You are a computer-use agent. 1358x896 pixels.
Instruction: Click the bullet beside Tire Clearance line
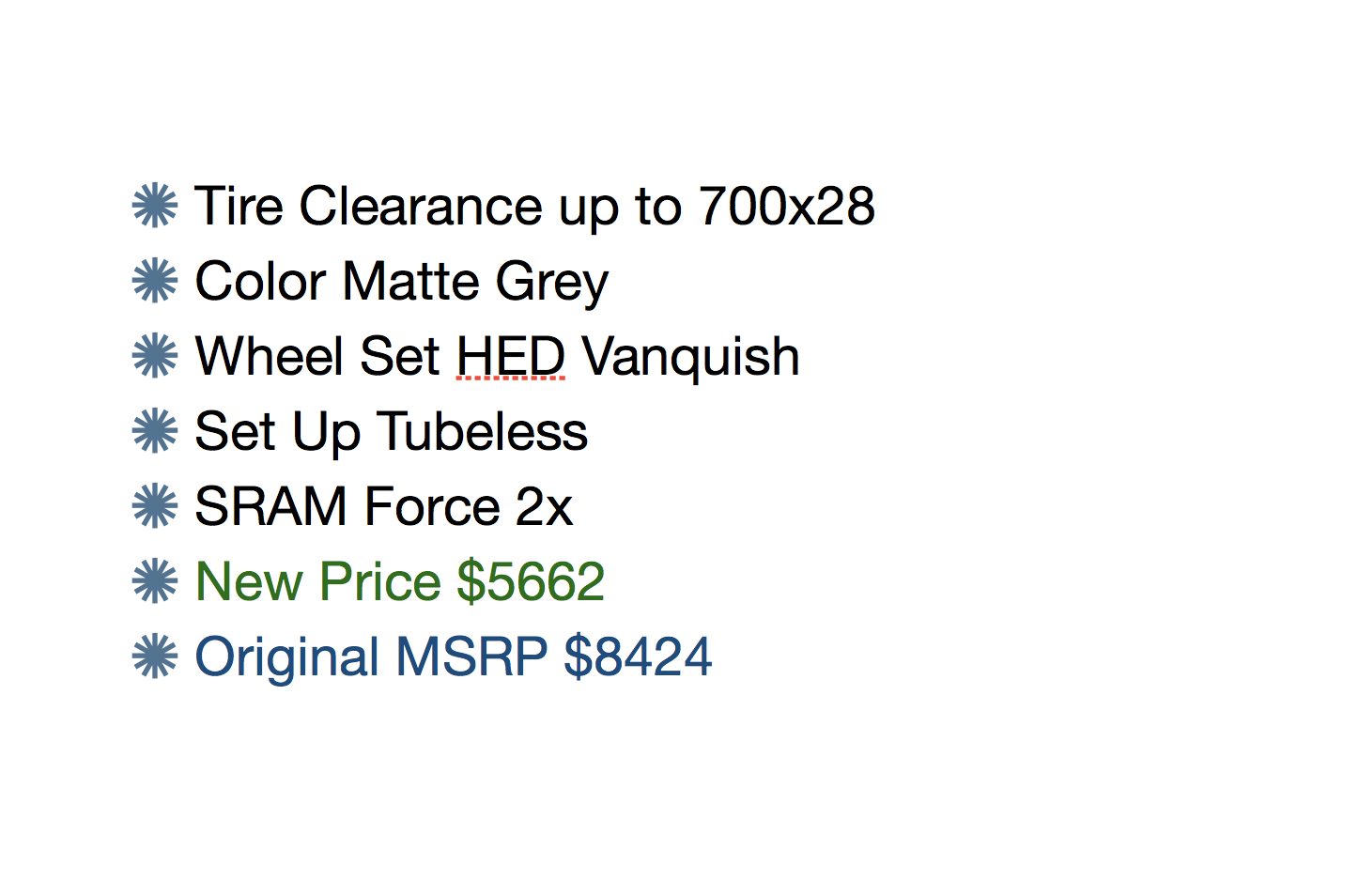[155, 206]
